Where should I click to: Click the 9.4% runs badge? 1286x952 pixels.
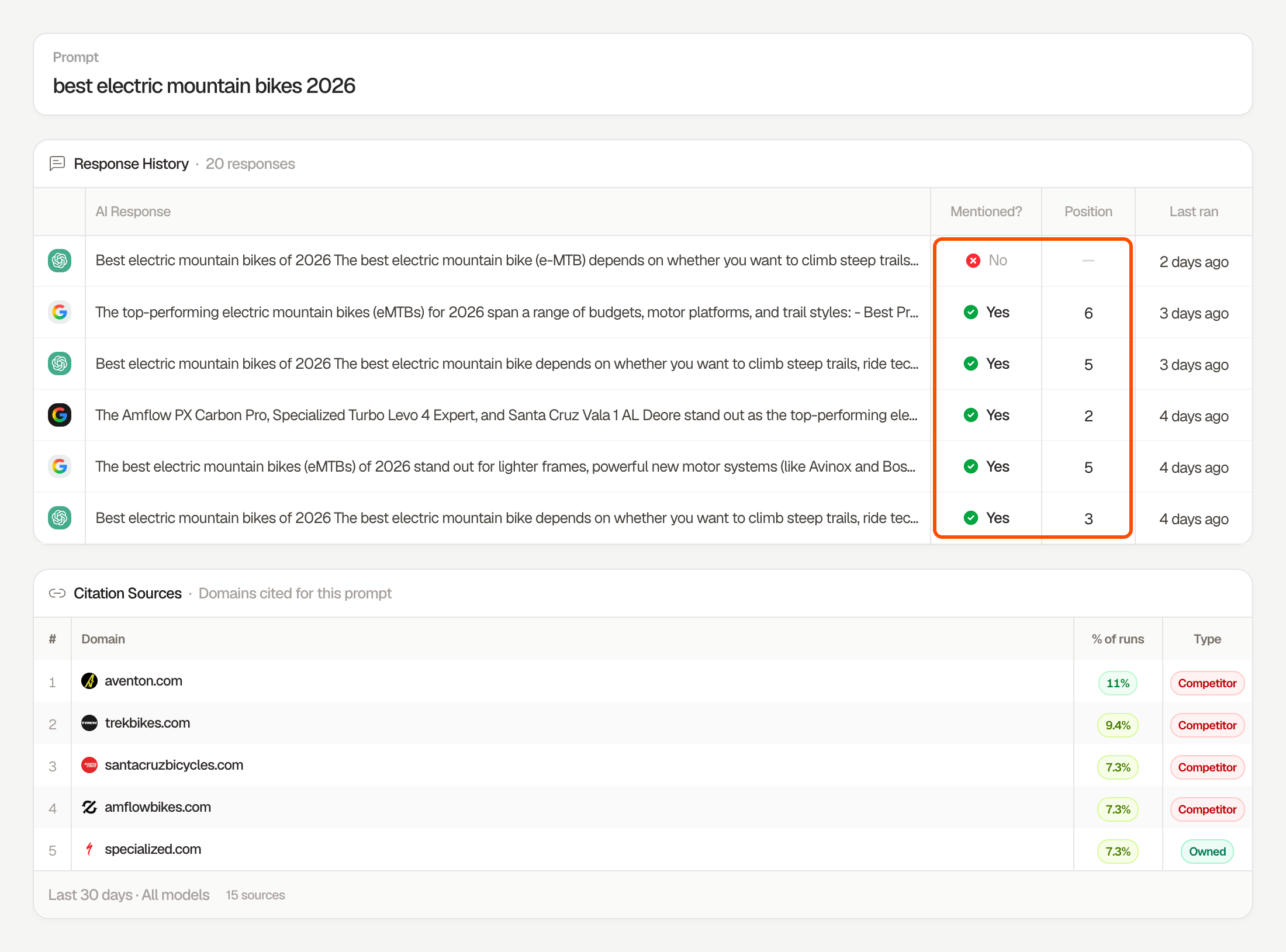[x=1118, y=725]
